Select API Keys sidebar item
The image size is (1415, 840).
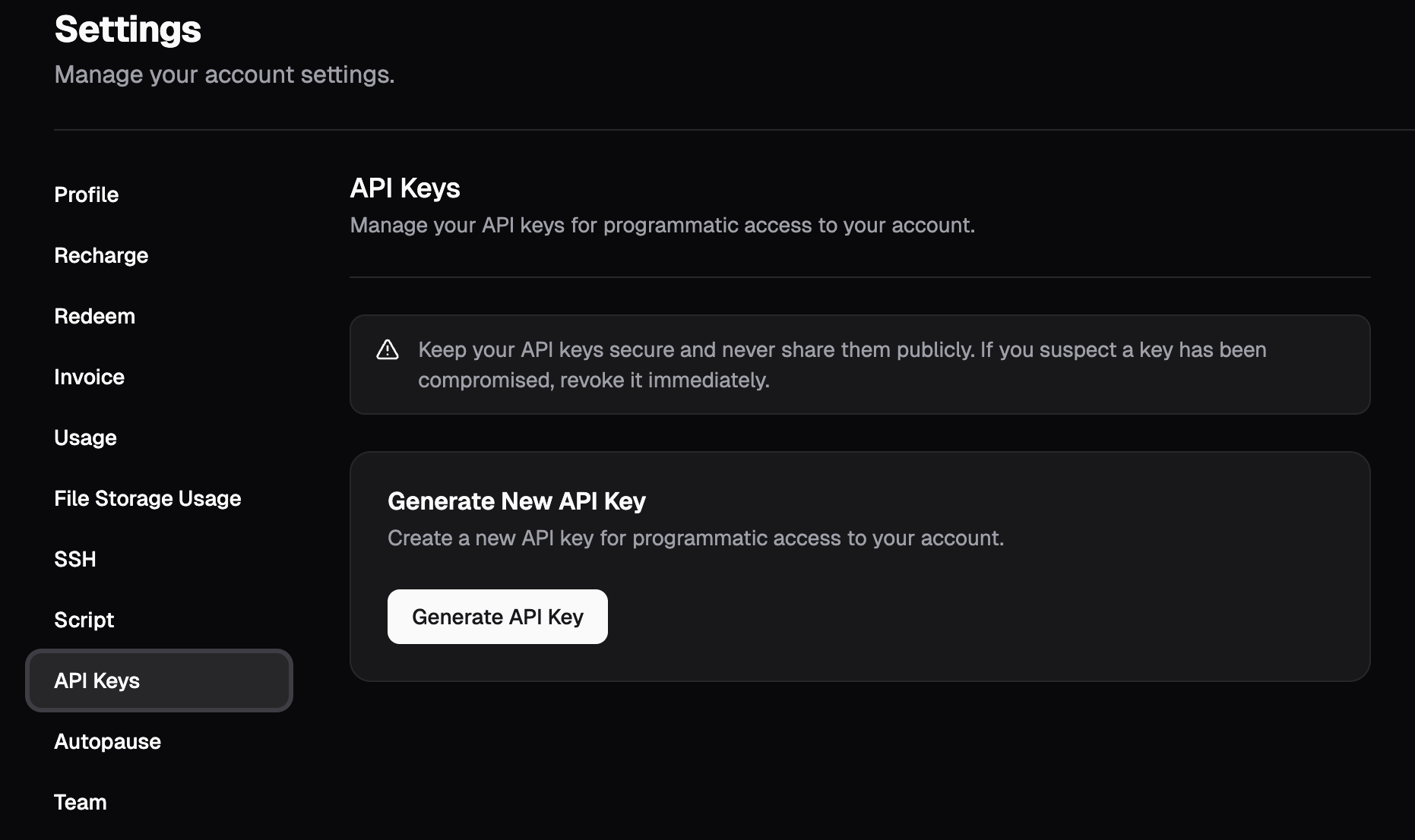pos(97,681)
